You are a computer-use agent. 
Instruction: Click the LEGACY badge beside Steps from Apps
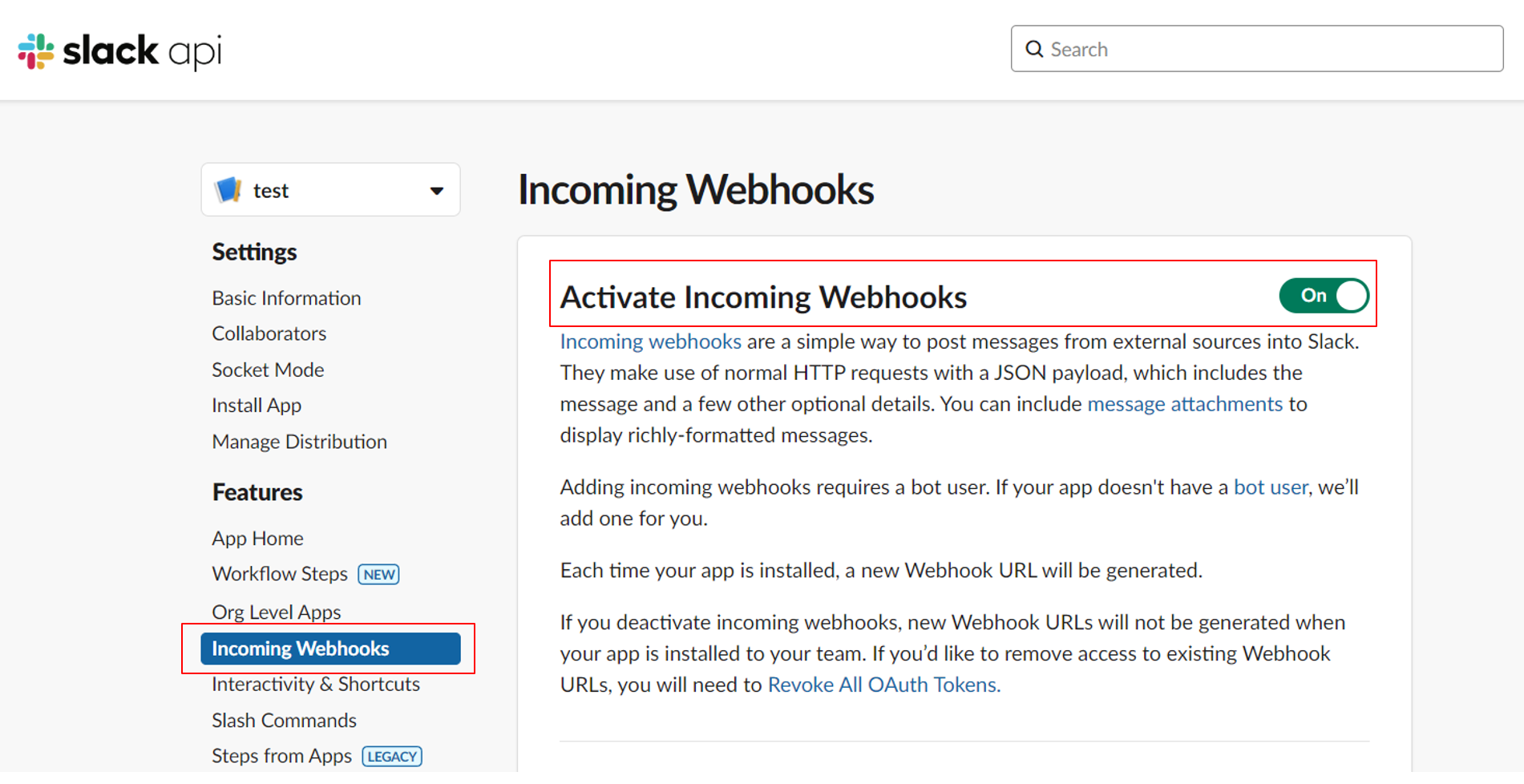pyautogui.click(x=392, y=757)
